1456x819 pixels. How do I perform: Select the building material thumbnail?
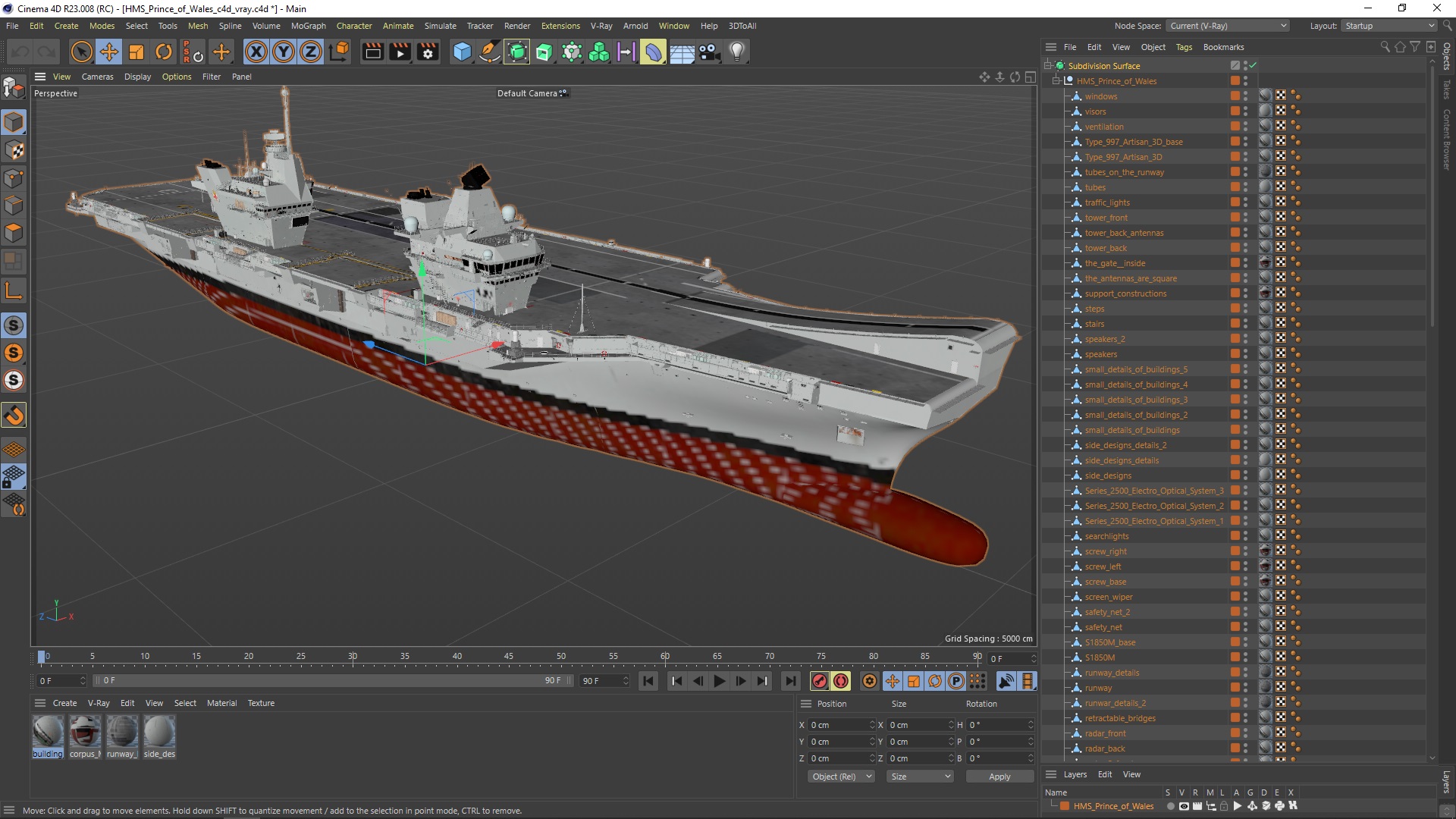pos(47,733)
